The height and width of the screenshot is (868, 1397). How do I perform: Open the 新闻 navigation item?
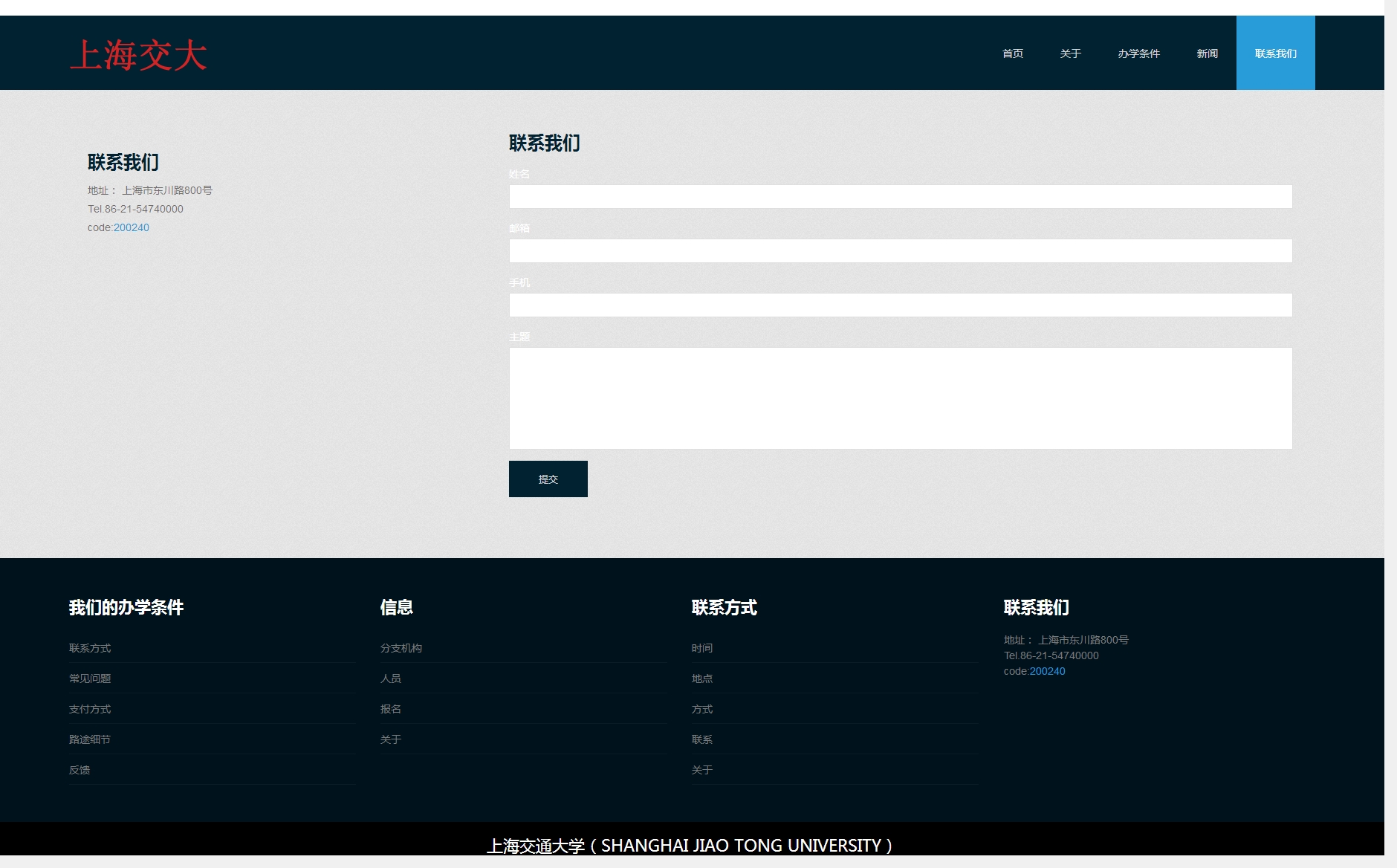click(x=1207, y=54)
